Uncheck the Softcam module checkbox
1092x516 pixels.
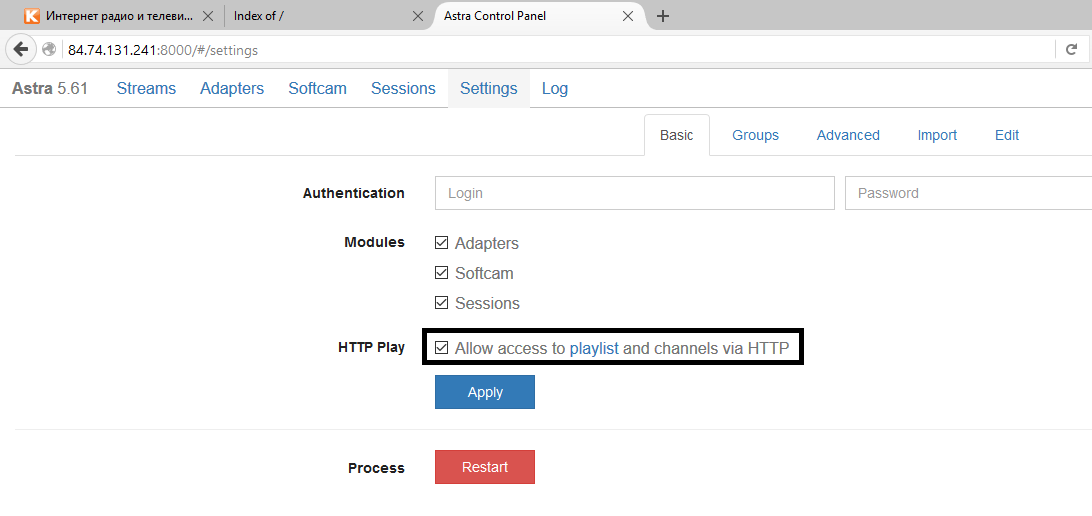(441, 273)
